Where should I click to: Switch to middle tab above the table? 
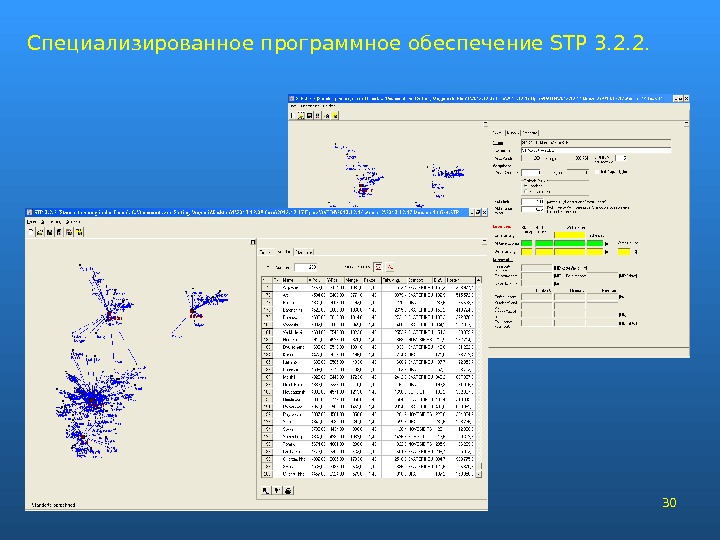click(x=284, y=252)
